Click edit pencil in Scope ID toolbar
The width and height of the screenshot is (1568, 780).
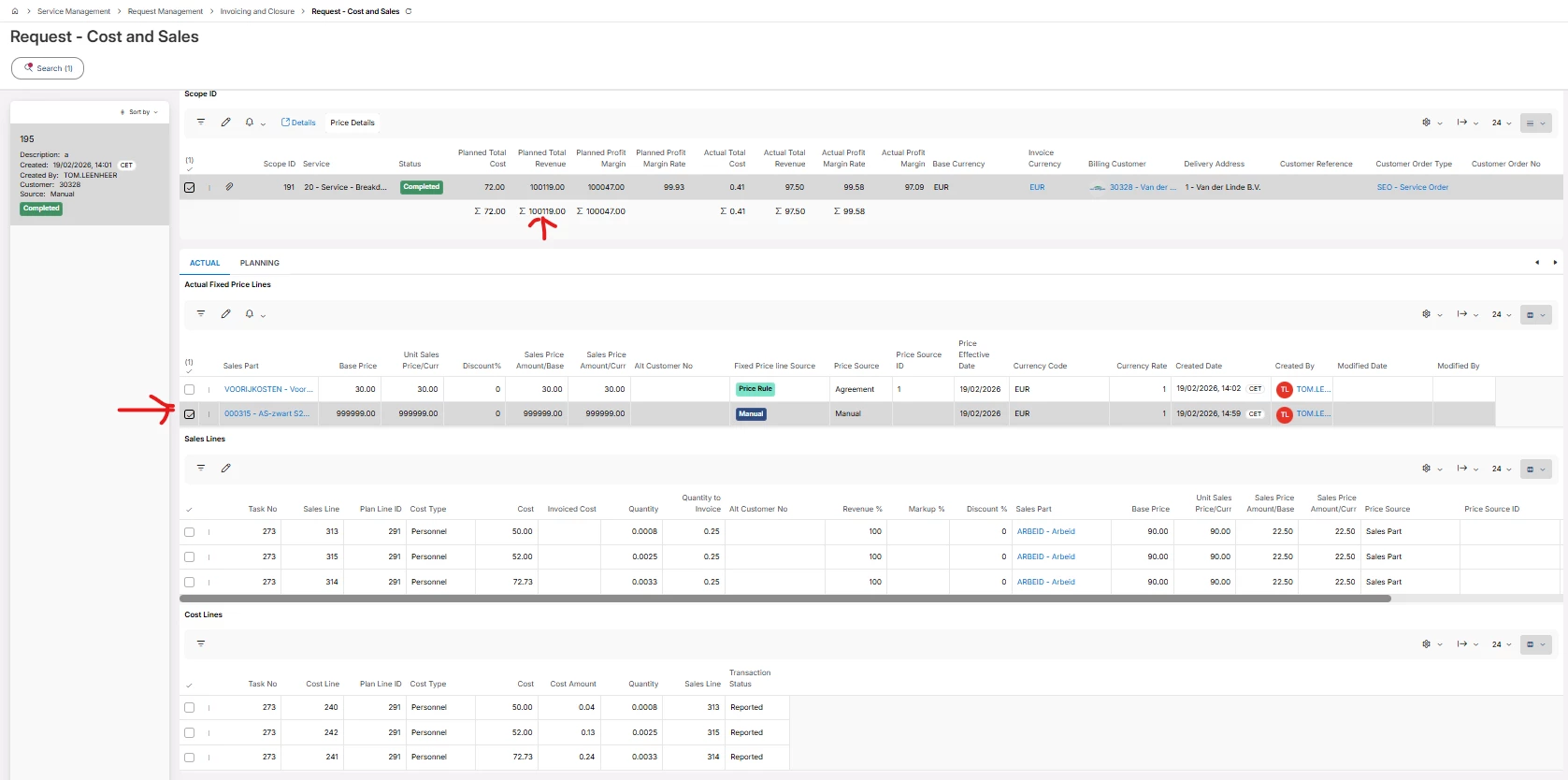pyautogui.click(x=225, y=122)
